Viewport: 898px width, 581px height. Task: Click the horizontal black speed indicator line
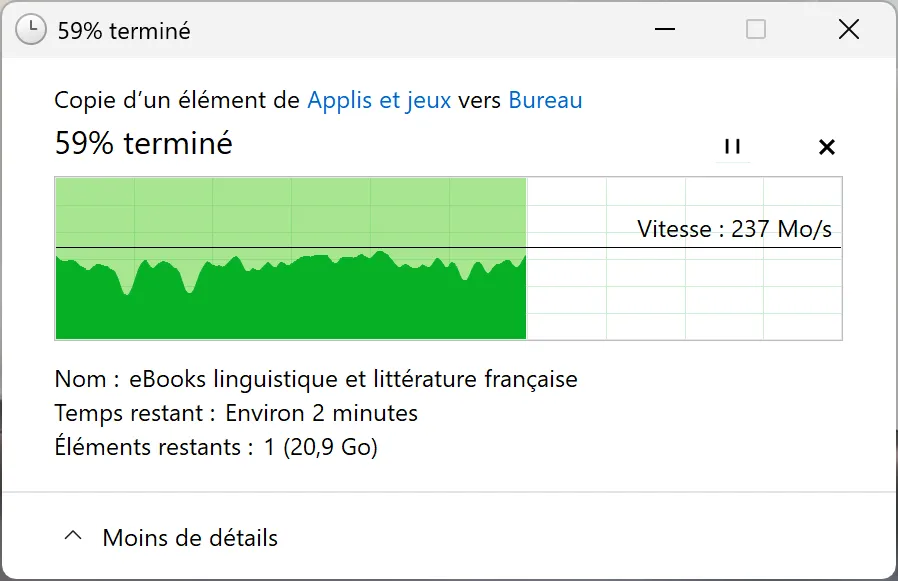(600, 247)
